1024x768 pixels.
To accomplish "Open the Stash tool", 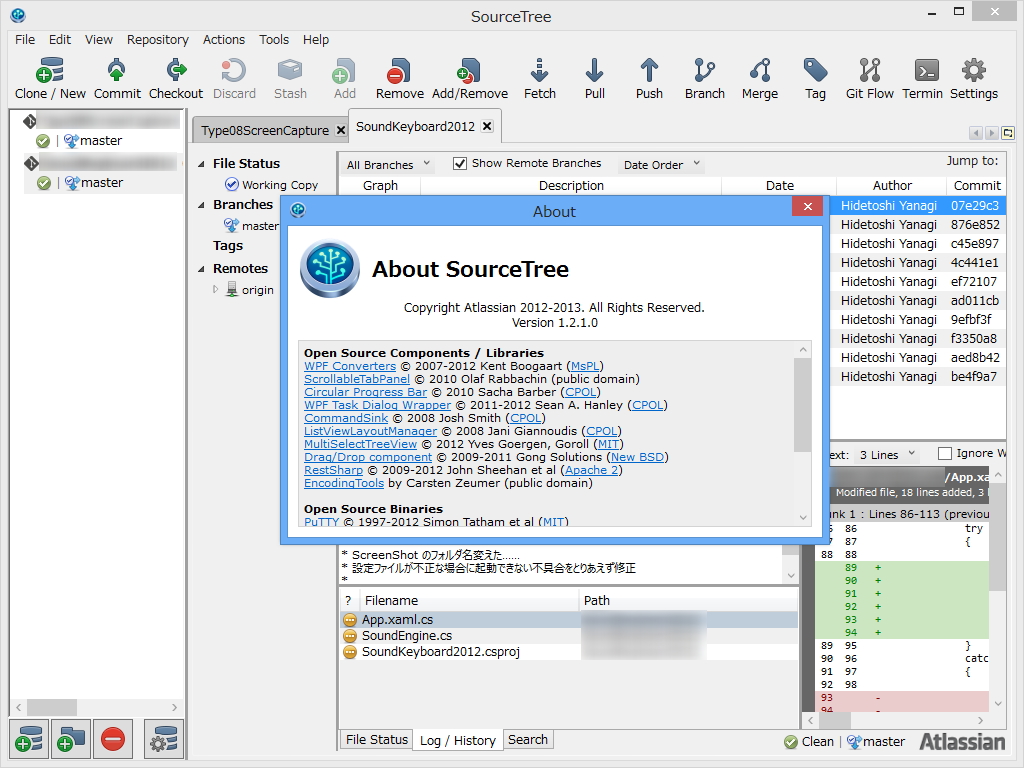I will 290,78.
